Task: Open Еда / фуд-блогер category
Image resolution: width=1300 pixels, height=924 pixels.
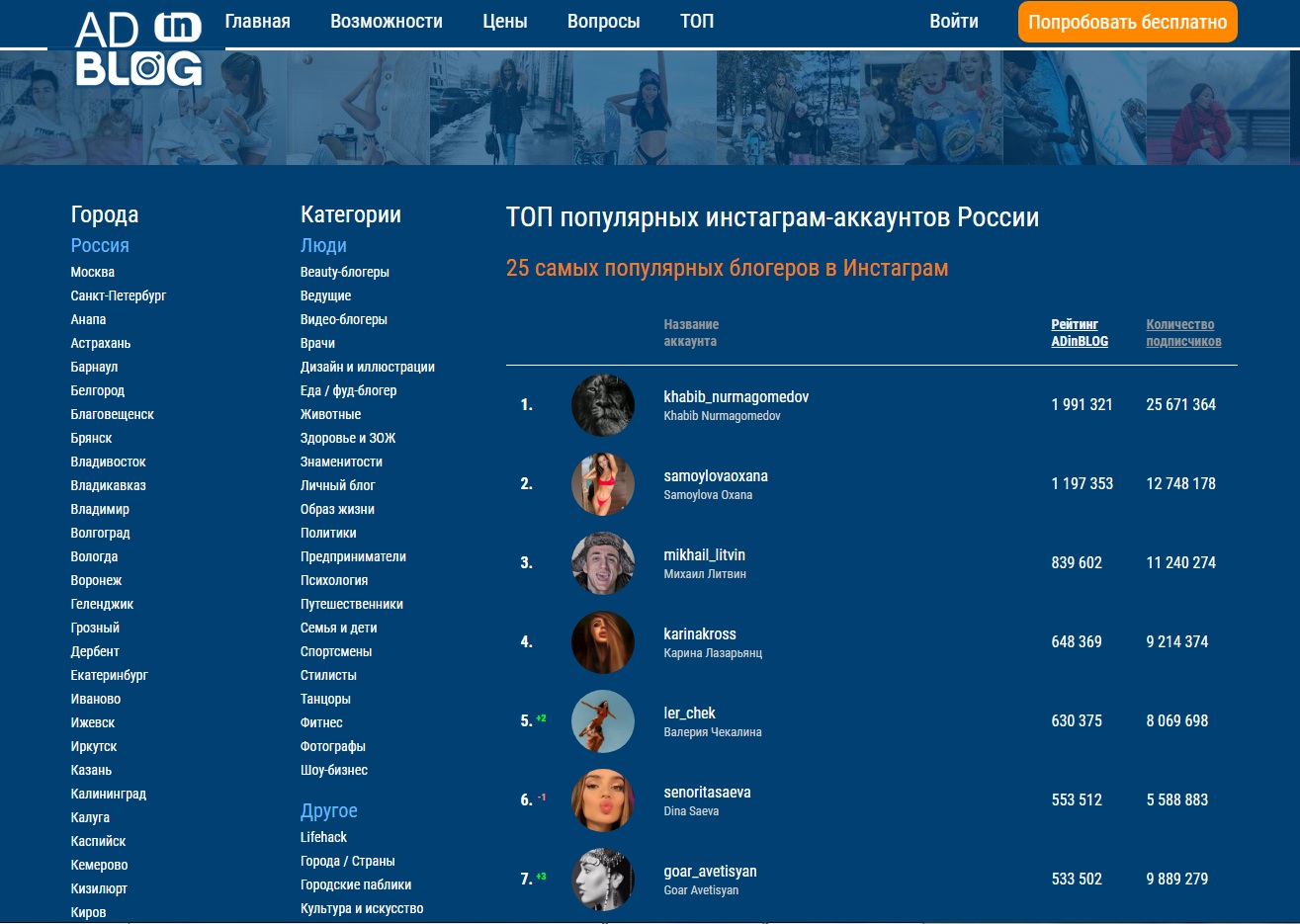Action: tap(349, 390)
